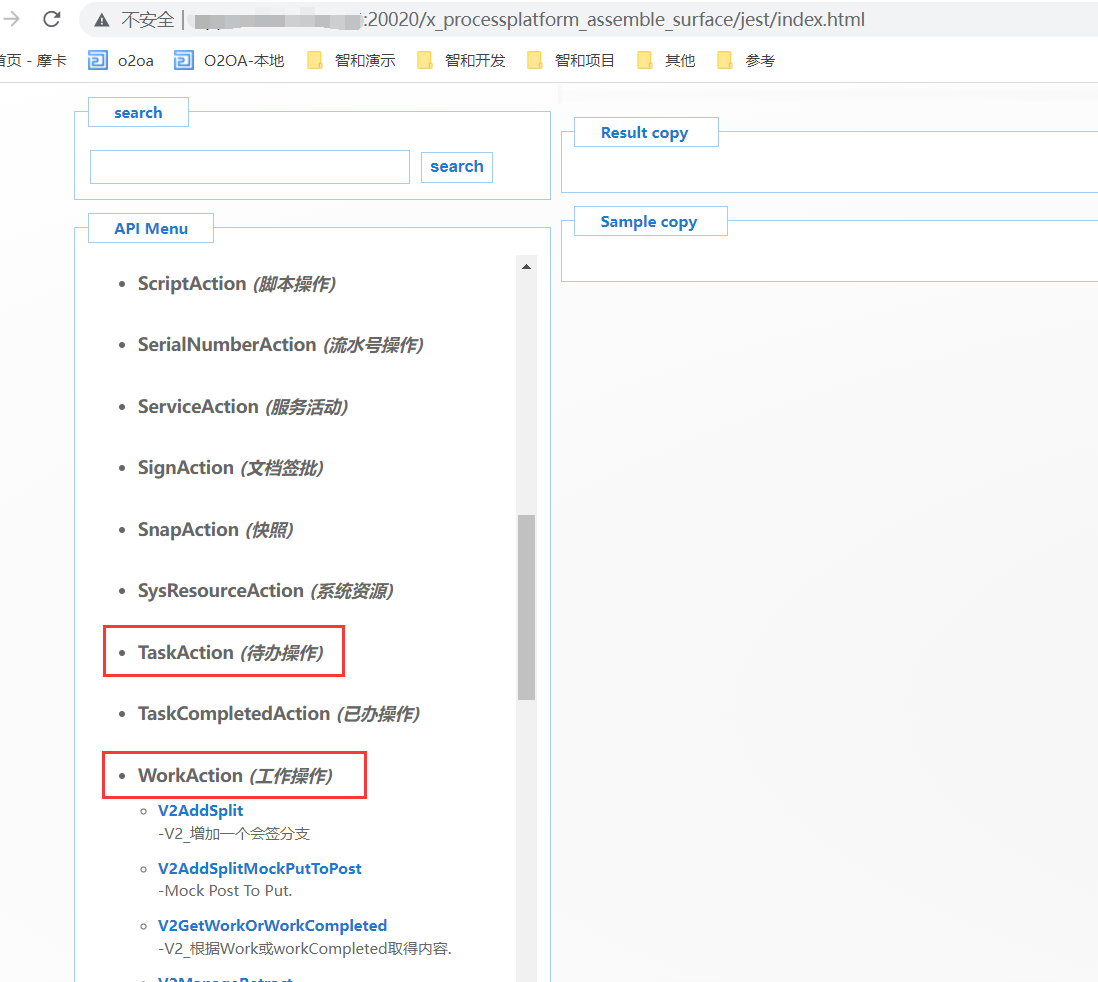Open the o2oa bookmark
Viewport: 1098px width, 982px height.
(121, 61)
